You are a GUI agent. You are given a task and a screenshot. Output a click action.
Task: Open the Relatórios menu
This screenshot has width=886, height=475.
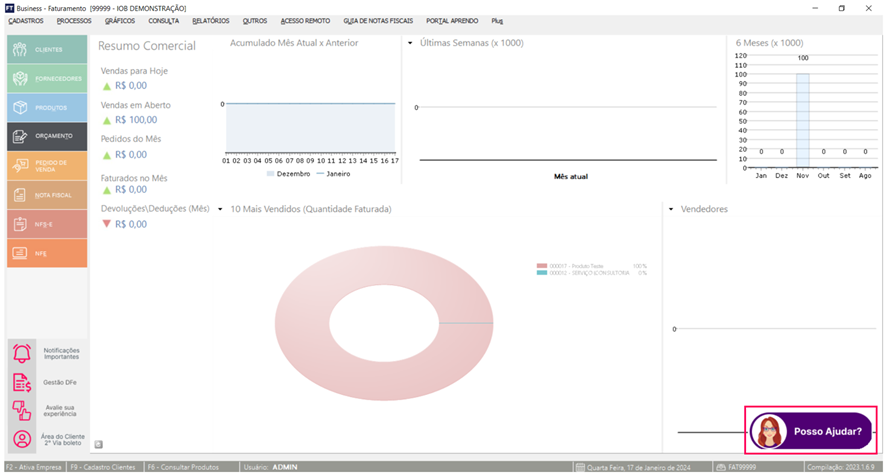tap(210, 20)
